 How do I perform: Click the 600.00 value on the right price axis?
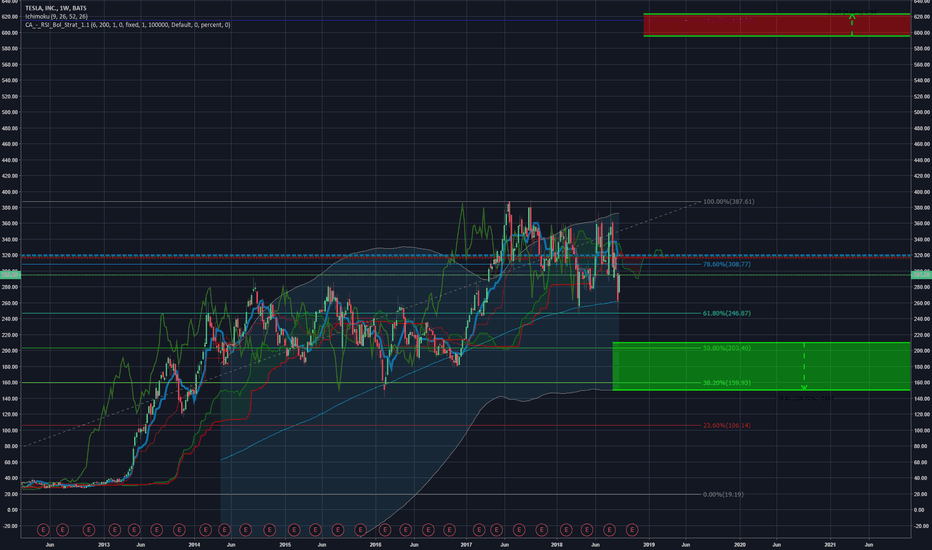click(922, 33)
